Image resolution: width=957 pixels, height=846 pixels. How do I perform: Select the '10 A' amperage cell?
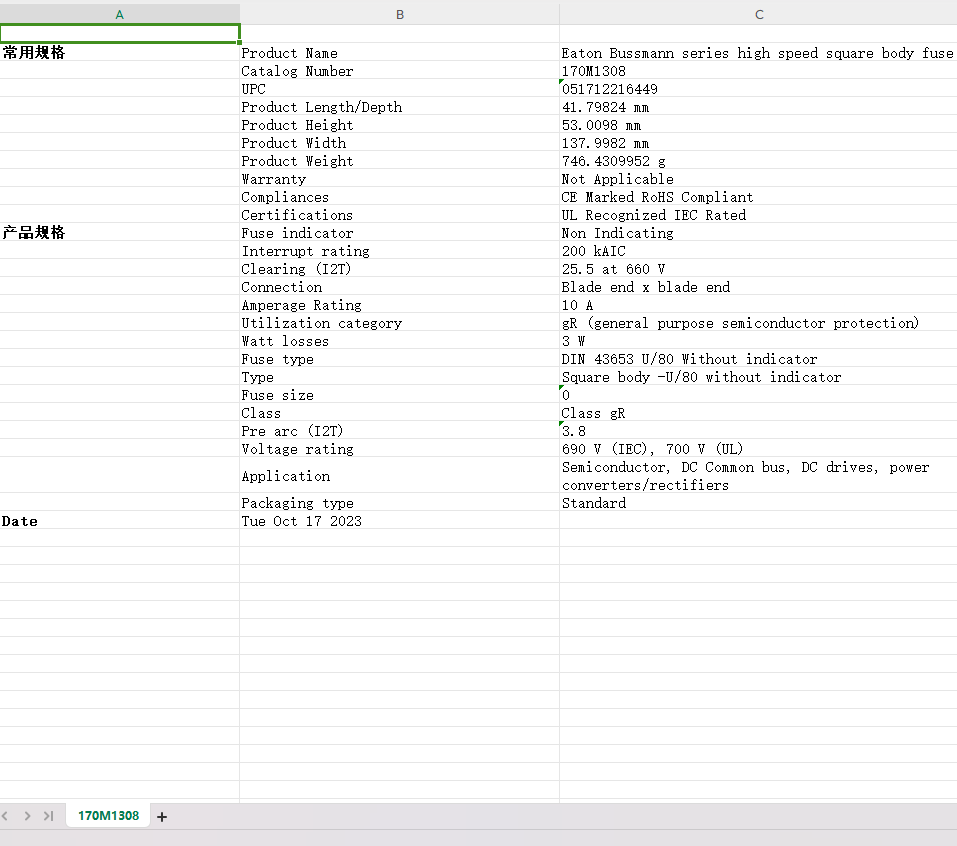[x=758, y=305]
